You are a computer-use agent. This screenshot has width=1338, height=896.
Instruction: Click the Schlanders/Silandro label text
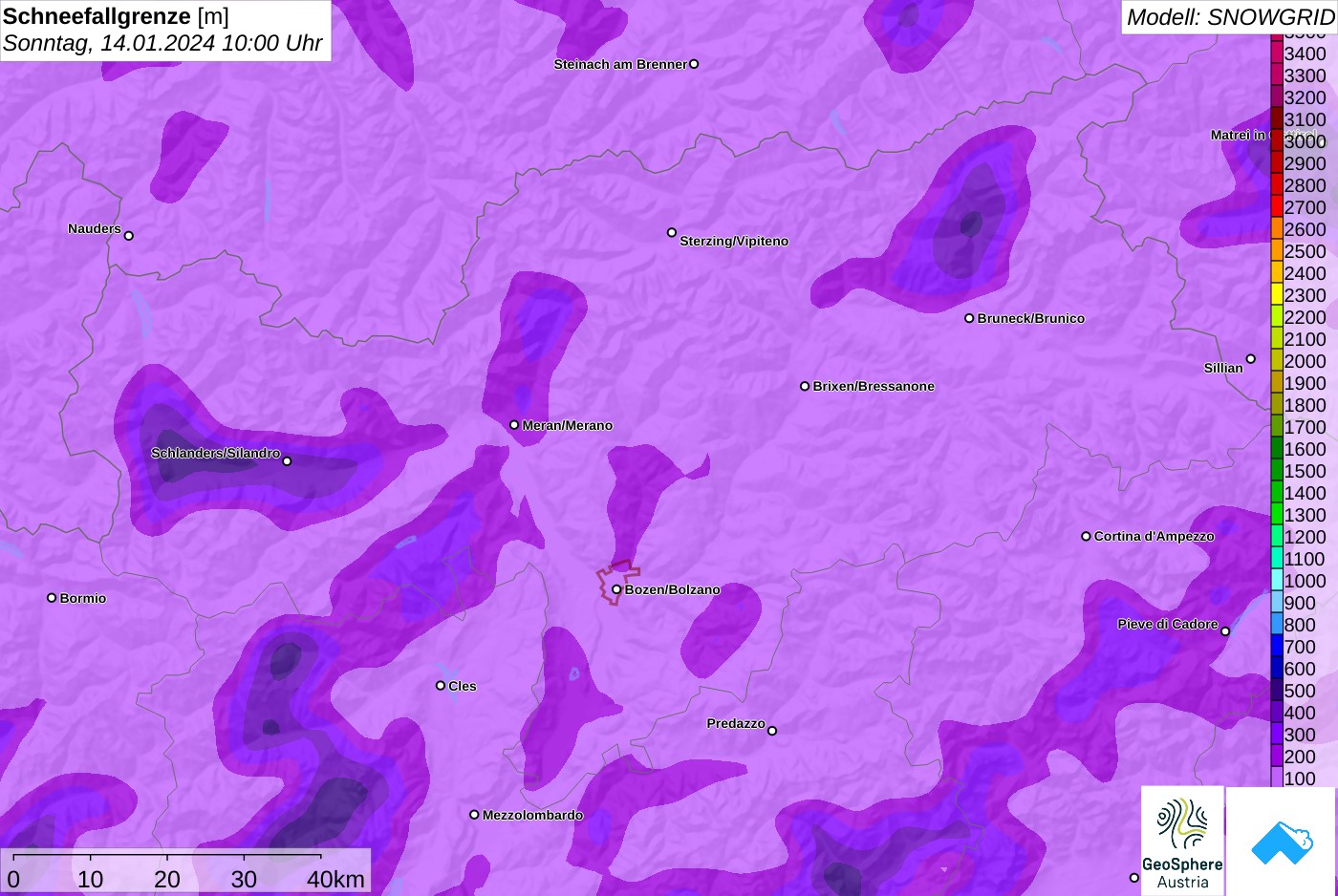pos(216,453)
